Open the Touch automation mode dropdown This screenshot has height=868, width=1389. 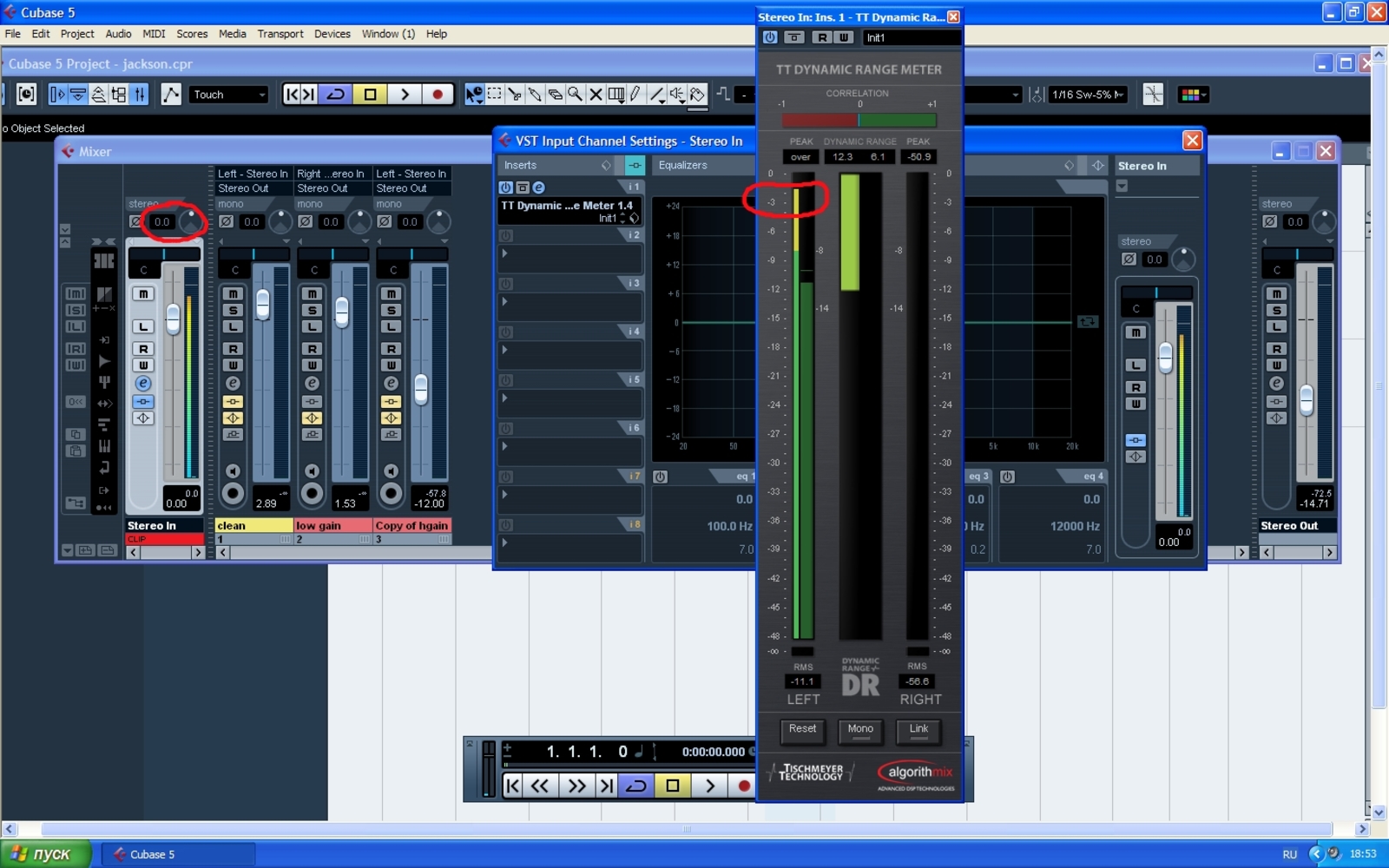(229, 95)
